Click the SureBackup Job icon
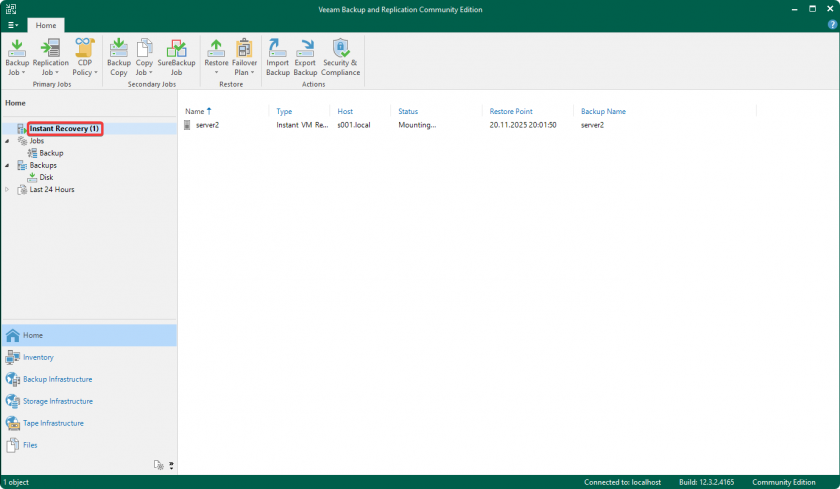Image resolution: width=840 pixels, height=489 pixels. coord(176,55)
